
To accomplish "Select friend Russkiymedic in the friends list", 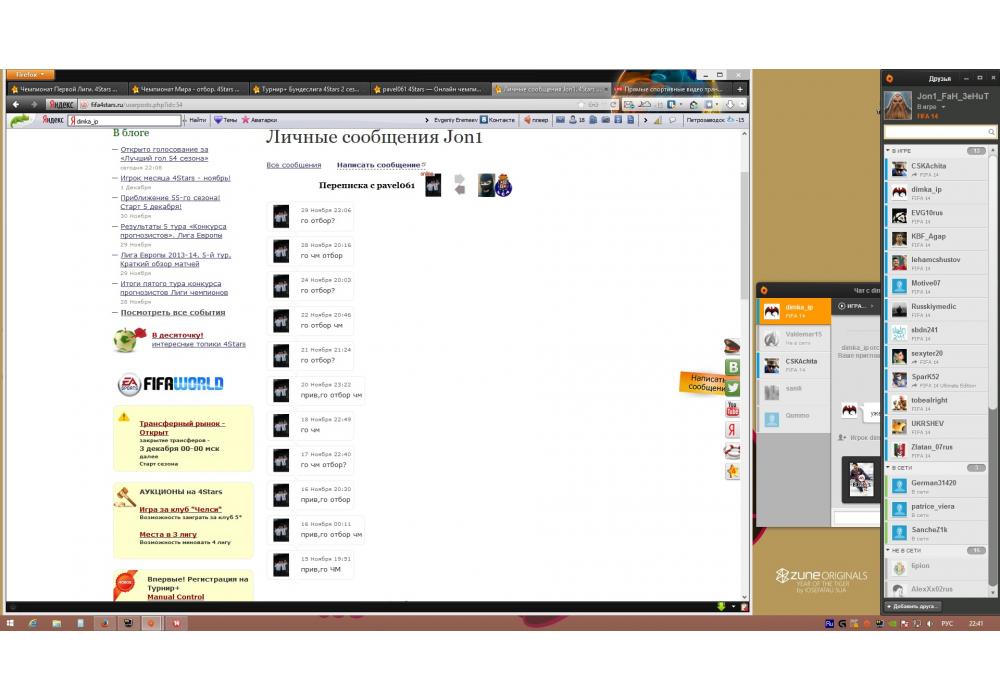I will (x=936, y=310).
